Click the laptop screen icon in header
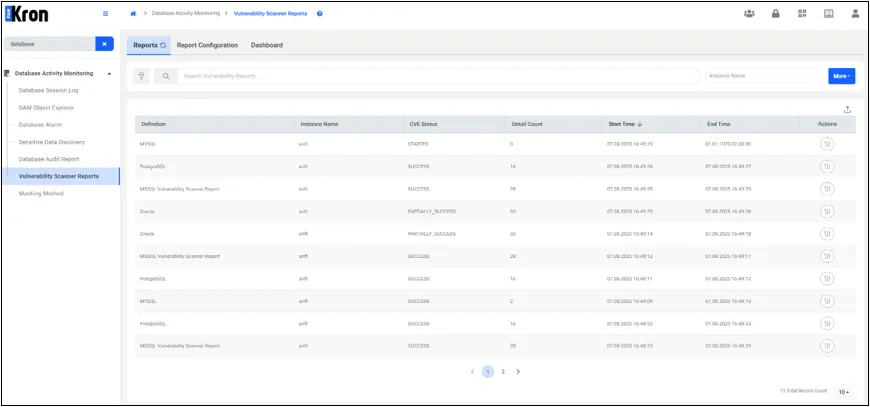The image size is (870, 407). 828,14
